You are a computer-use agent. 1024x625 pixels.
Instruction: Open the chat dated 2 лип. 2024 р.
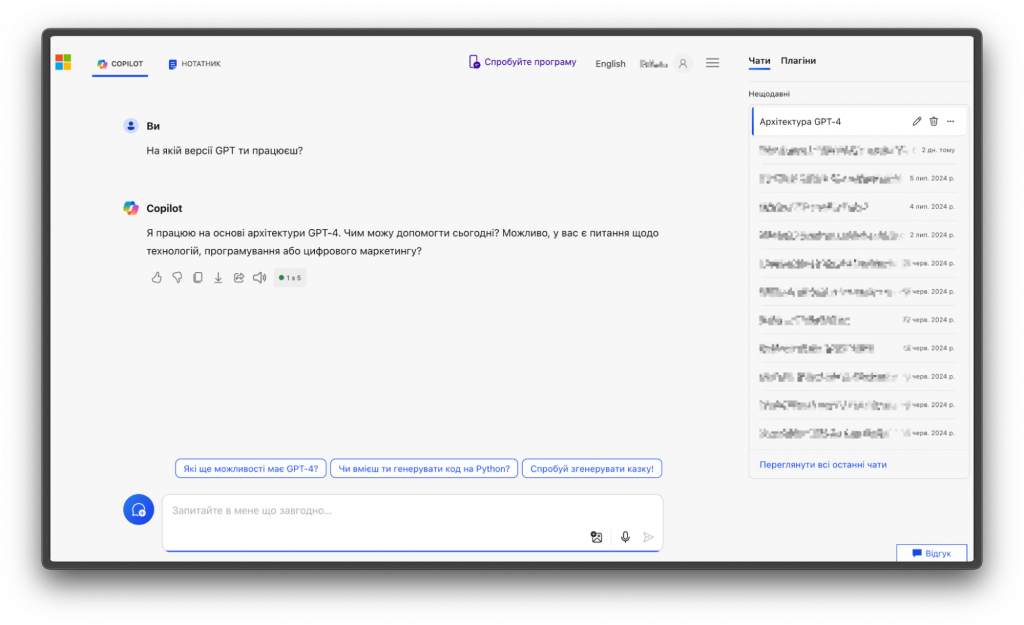[x=857, y=234]
